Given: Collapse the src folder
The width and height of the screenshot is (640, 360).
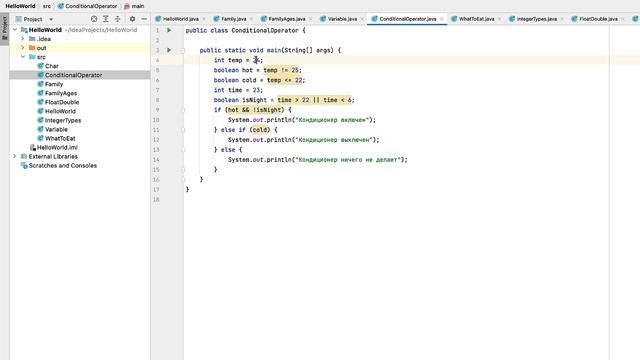Looking at the screenshot, I should click(x=23, y=57).
